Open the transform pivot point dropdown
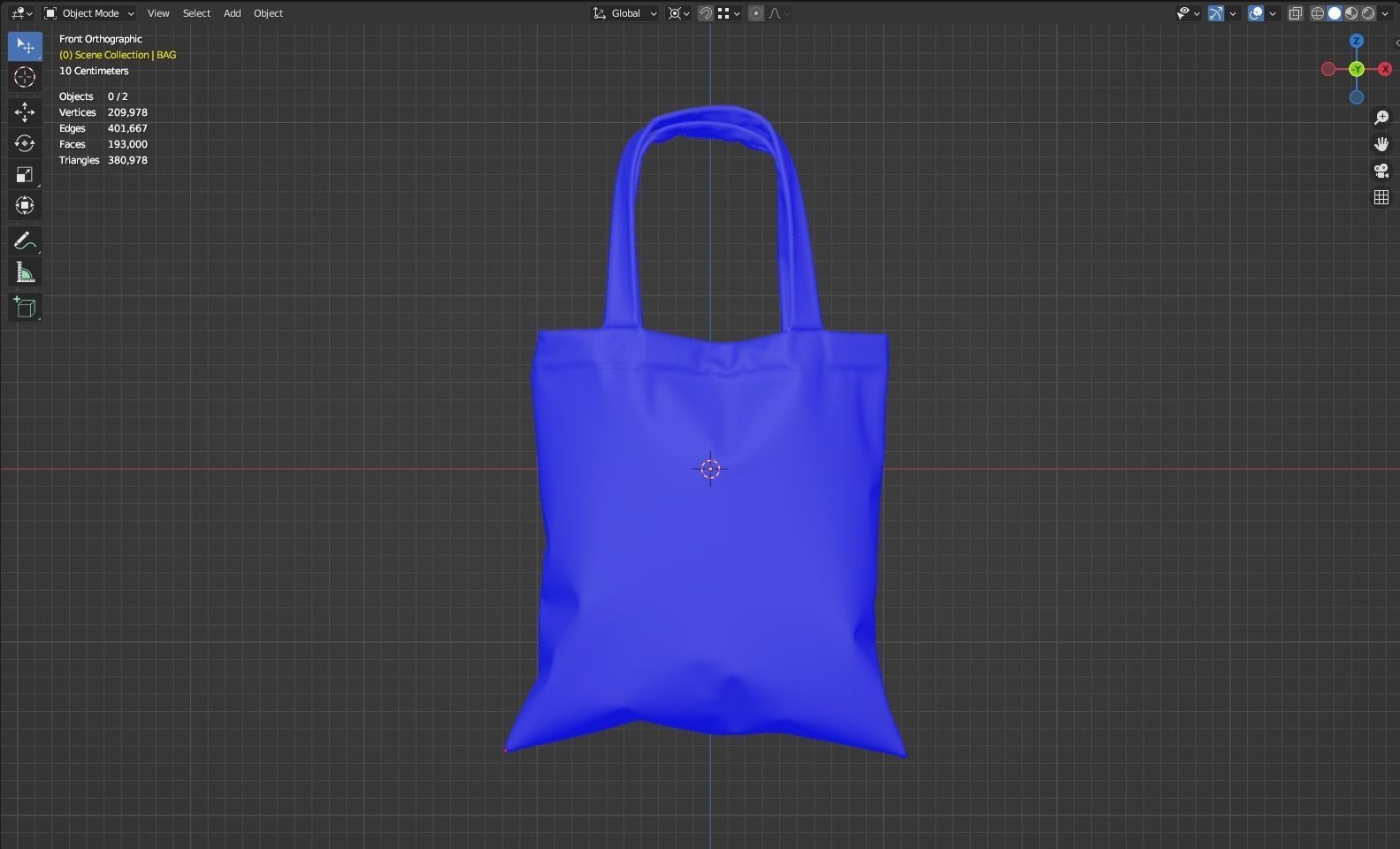Screen dimensions: 1400x849 point(679,13)
